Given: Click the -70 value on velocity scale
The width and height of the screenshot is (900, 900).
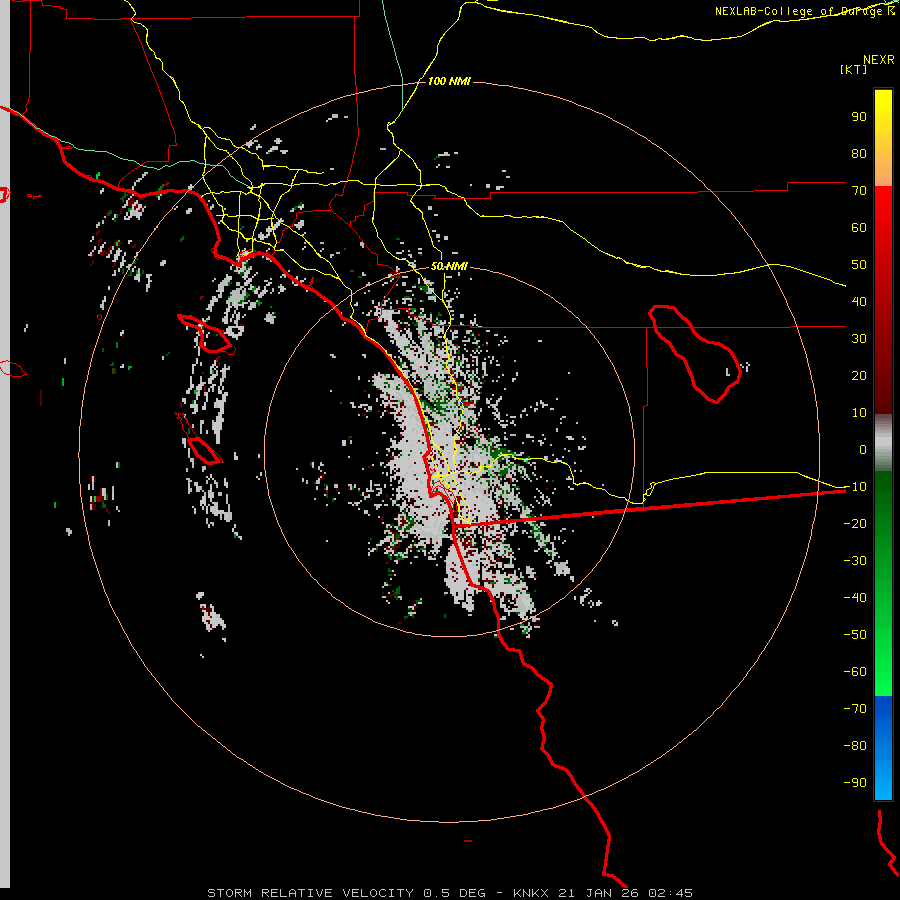Looking at the screenshot, I should 855,709.
